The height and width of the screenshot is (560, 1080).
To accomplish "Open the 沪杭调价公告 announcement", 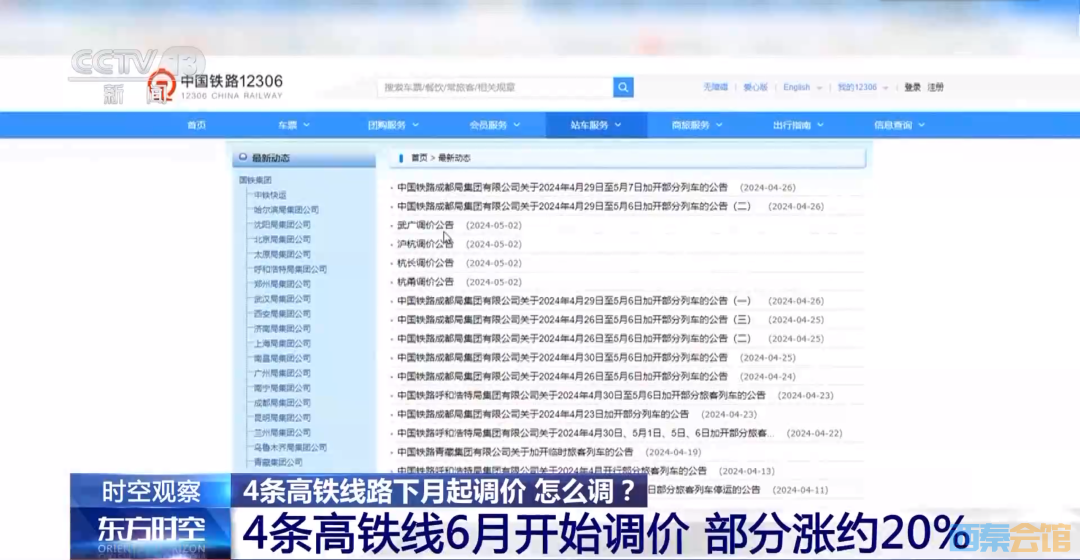I will 425,244.
